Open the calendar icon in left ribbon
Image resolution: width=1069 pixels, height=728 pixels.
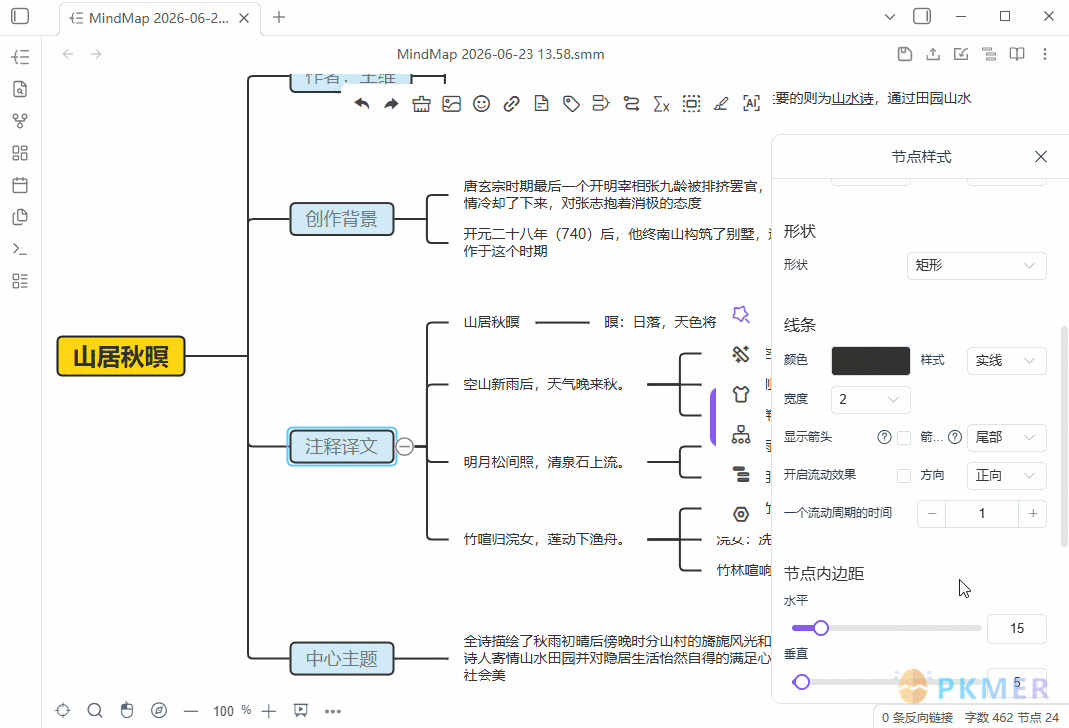20,185
